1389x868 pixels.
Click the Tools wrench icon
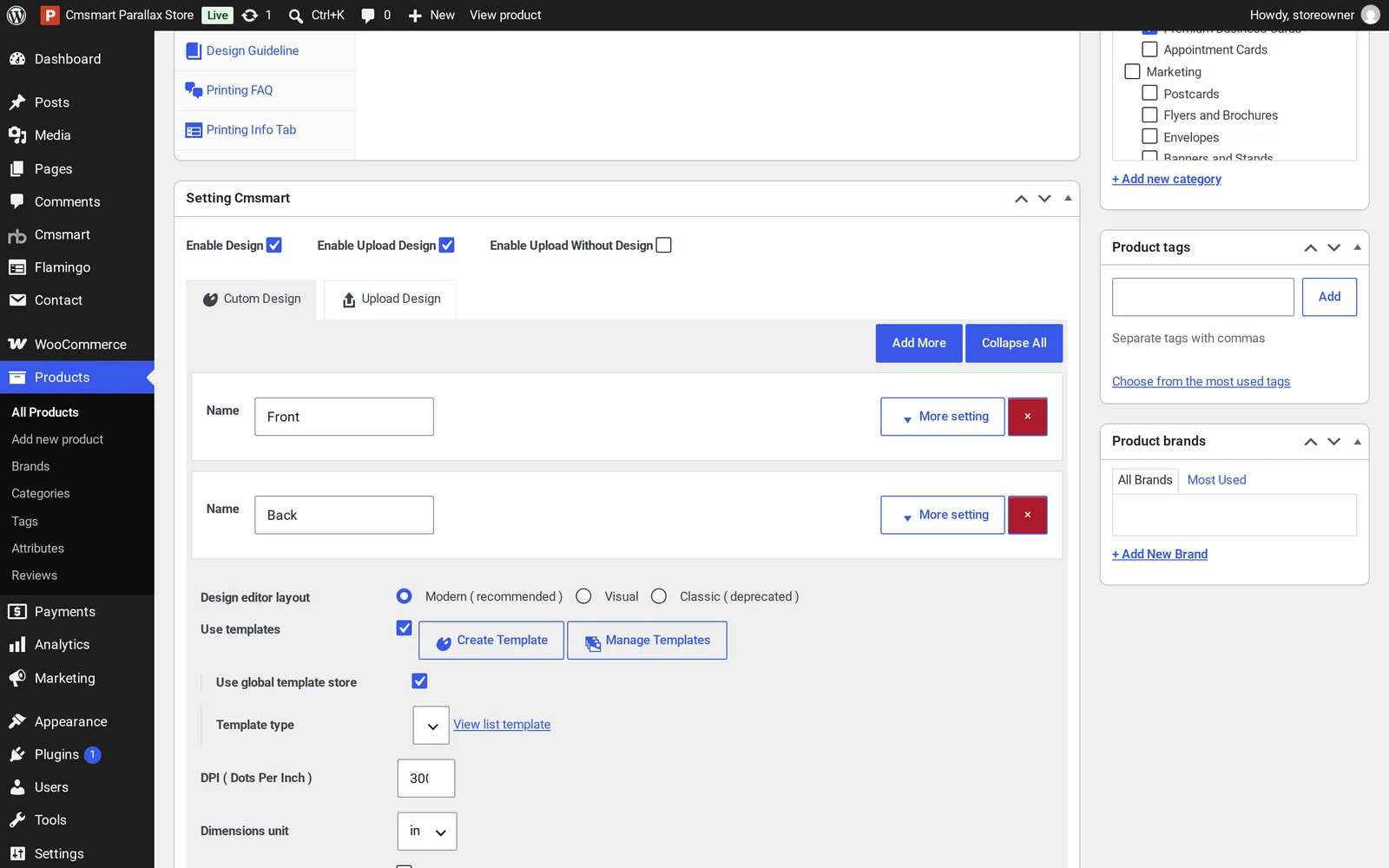(x=17, y=820)
